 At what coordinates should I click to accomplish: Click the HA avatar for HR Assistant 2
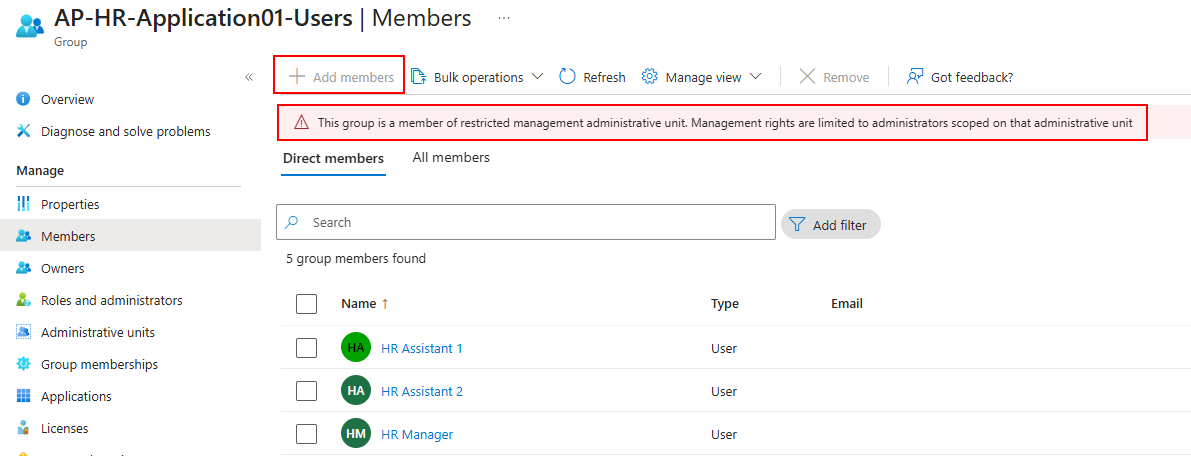pos(356,391)
